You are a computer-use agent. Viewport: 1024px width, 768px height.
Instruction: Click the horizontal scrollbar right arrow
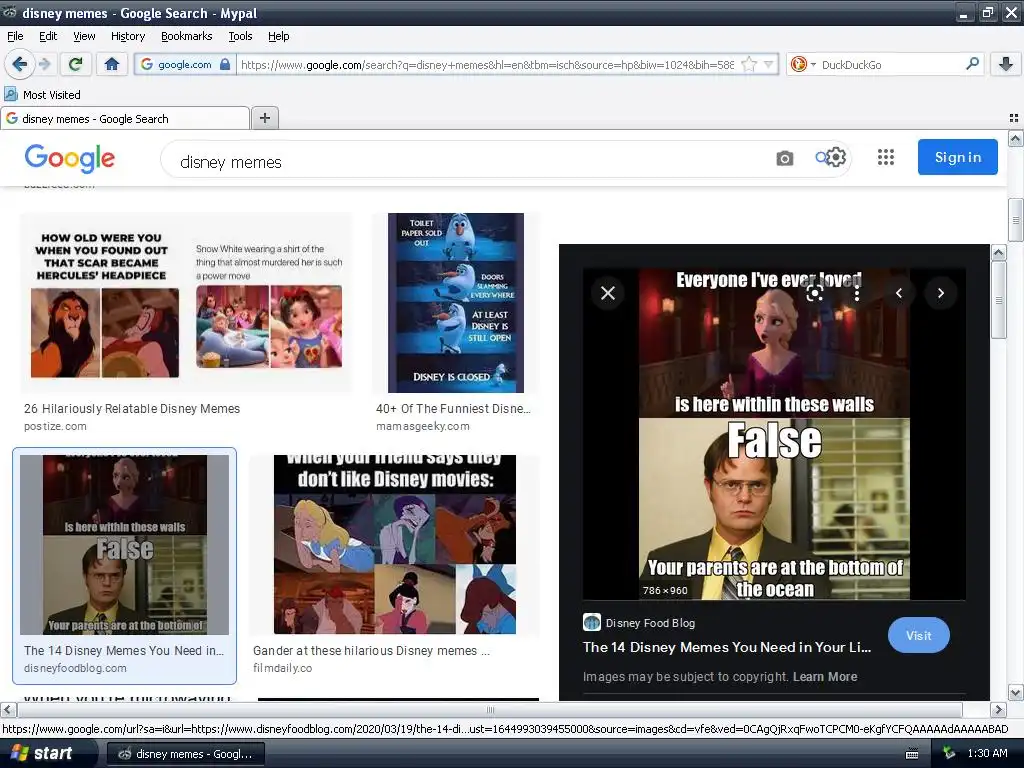(998, 709)
